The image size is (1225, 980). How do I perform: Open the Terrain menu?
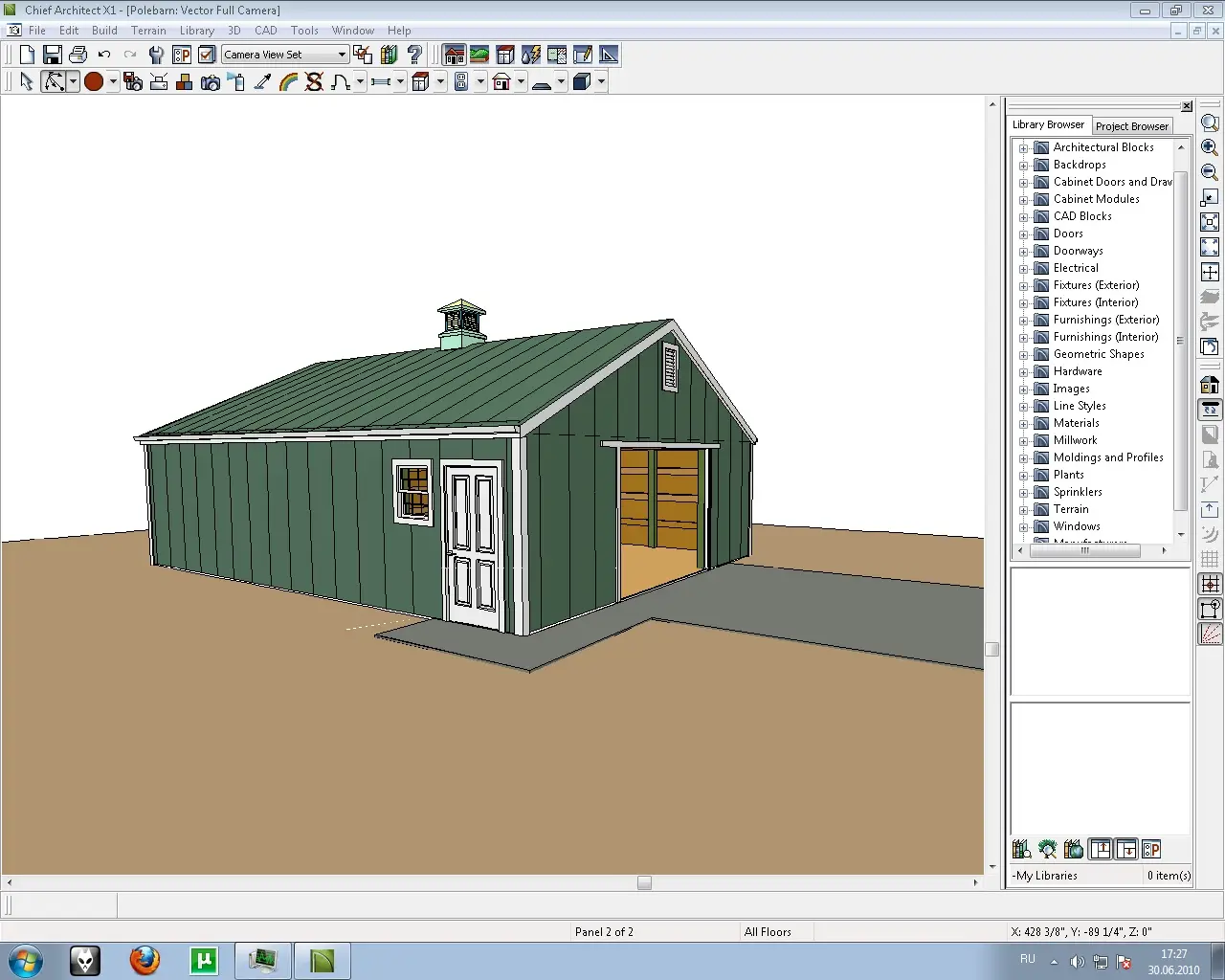pyautogui.click(x=148, y=31)
